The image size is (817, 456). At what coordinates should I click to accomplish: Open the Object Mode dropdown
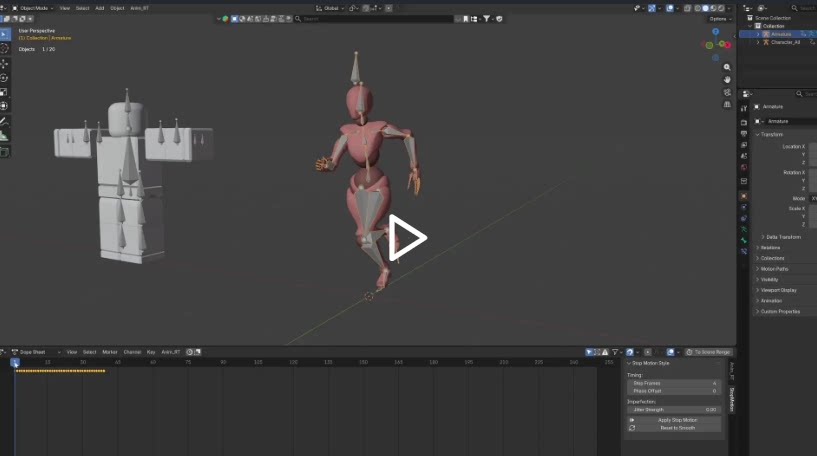click(x=32, y=8)
